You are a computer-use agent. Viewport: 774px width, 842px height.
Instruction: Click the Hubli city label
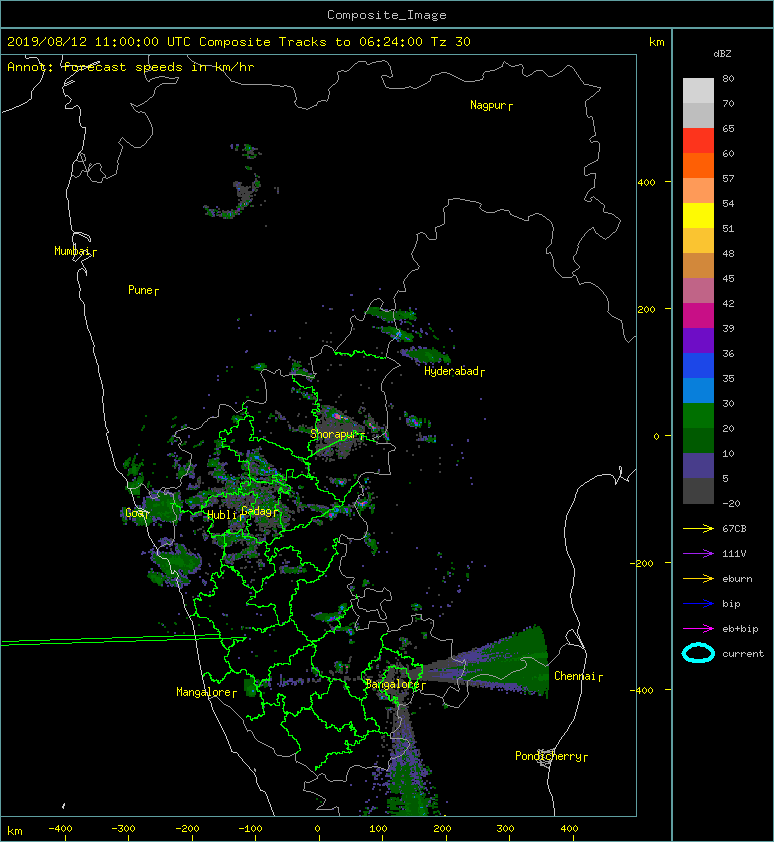222,515
